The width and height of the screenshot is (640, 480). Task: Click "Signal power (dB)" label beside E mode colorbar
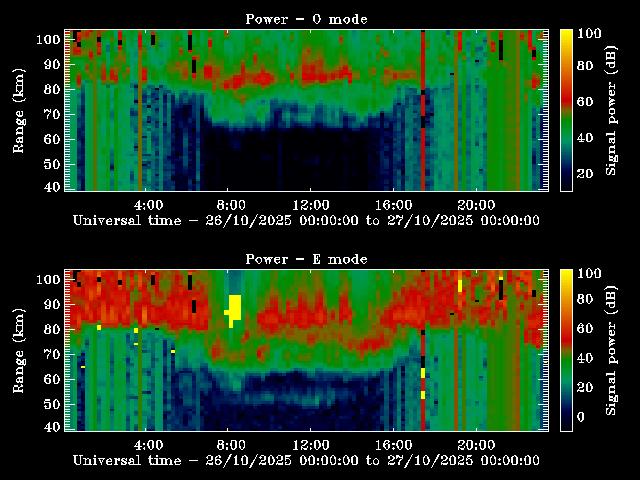611,350
